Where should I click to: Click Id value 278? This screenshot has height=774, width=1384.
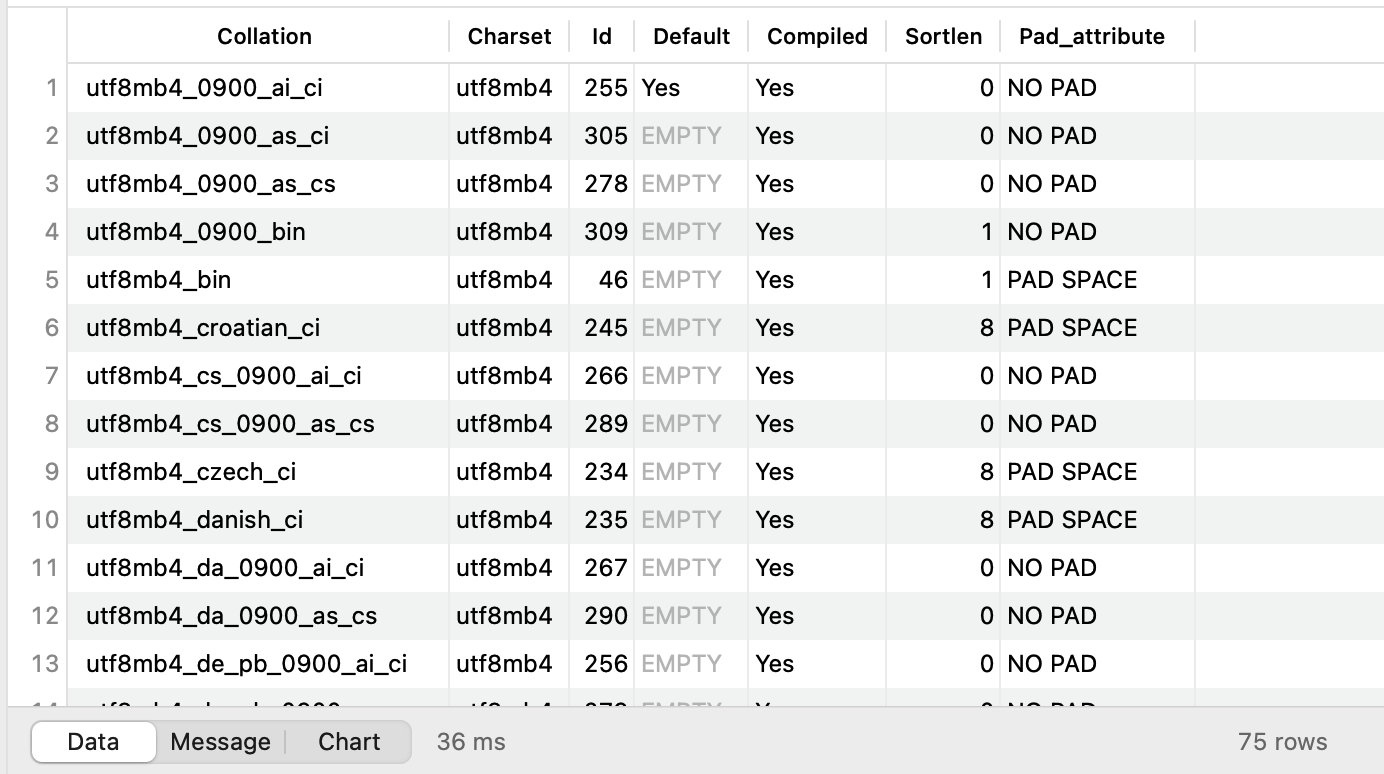(606, 184)
